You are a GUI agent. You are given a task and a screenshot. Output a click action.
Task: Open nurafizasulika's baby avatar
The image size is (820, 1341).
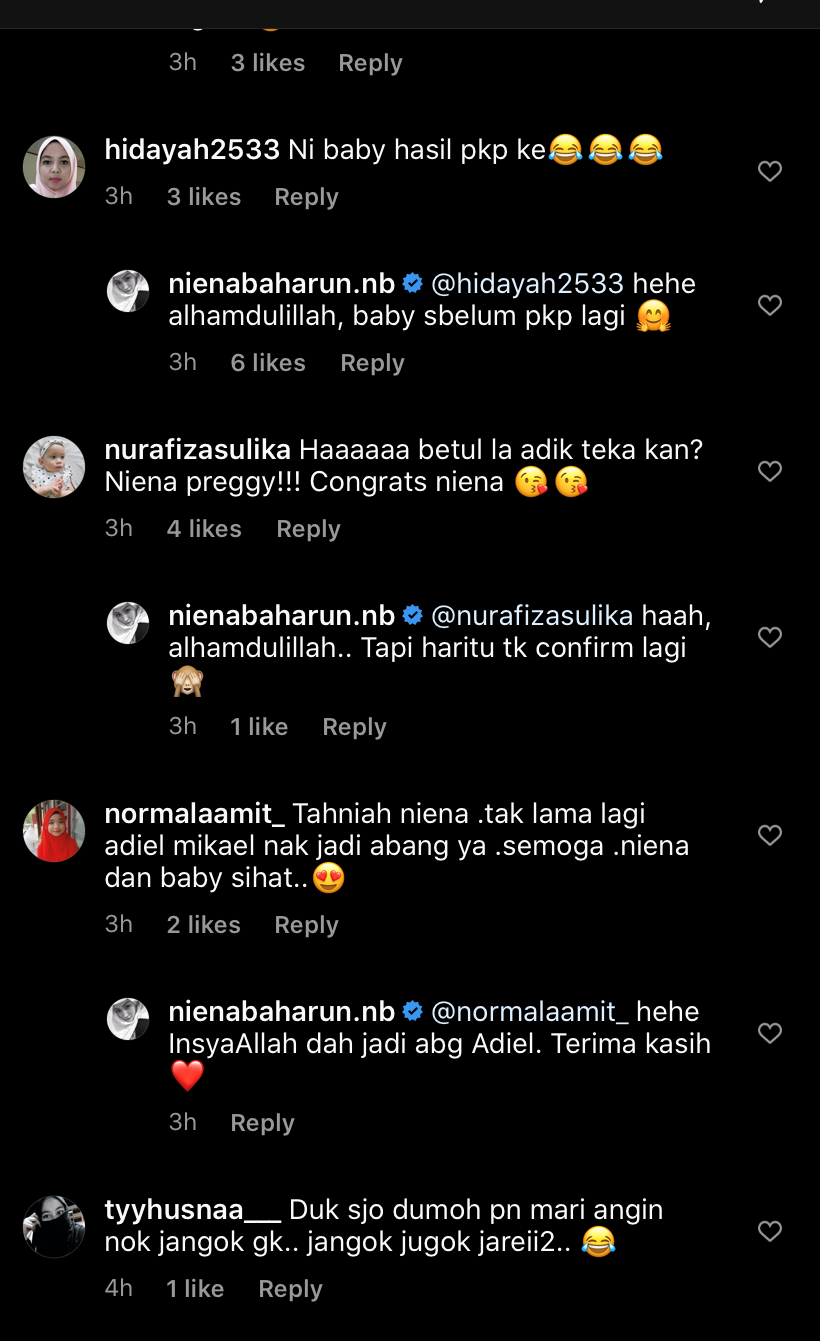54,467
